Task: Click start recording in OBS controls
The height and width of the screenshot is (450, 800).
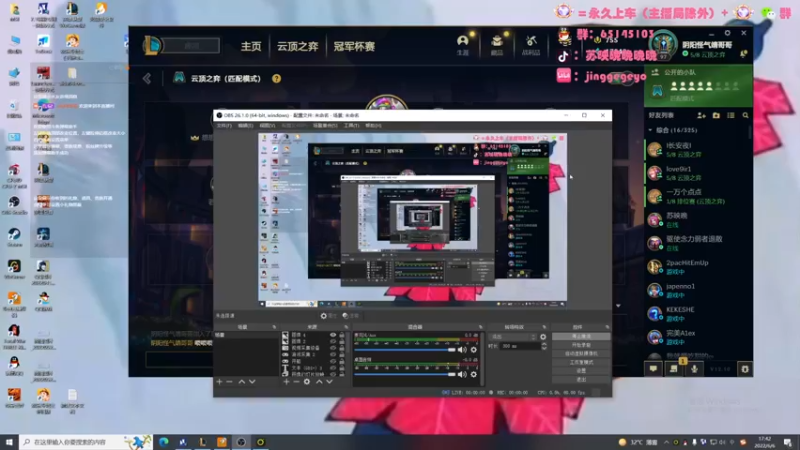Action: (581, 345)
